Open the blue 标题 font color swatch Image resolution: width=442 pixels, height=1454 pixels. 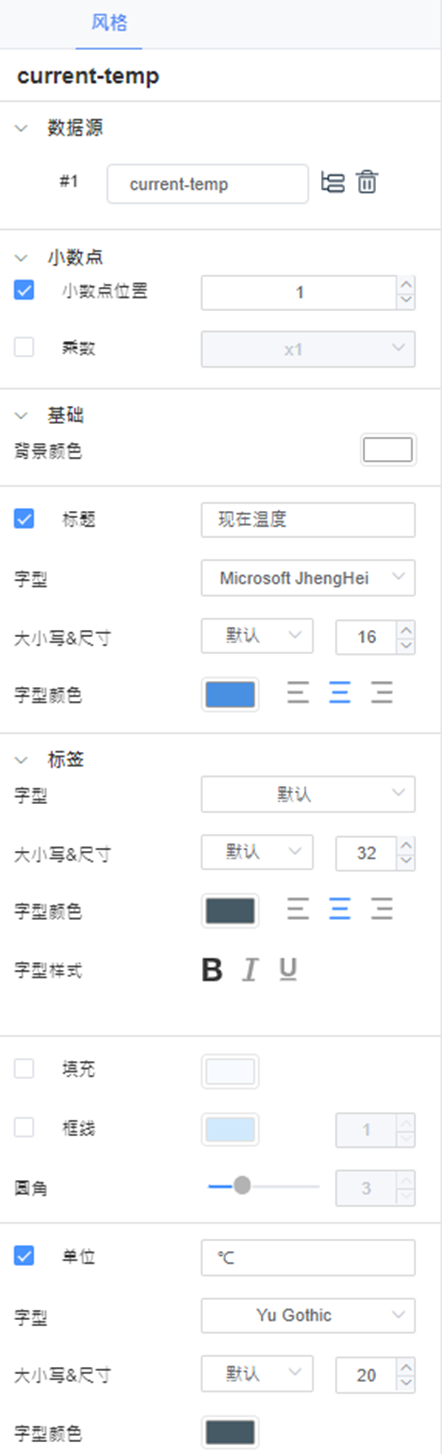click(x=230, y=694)
